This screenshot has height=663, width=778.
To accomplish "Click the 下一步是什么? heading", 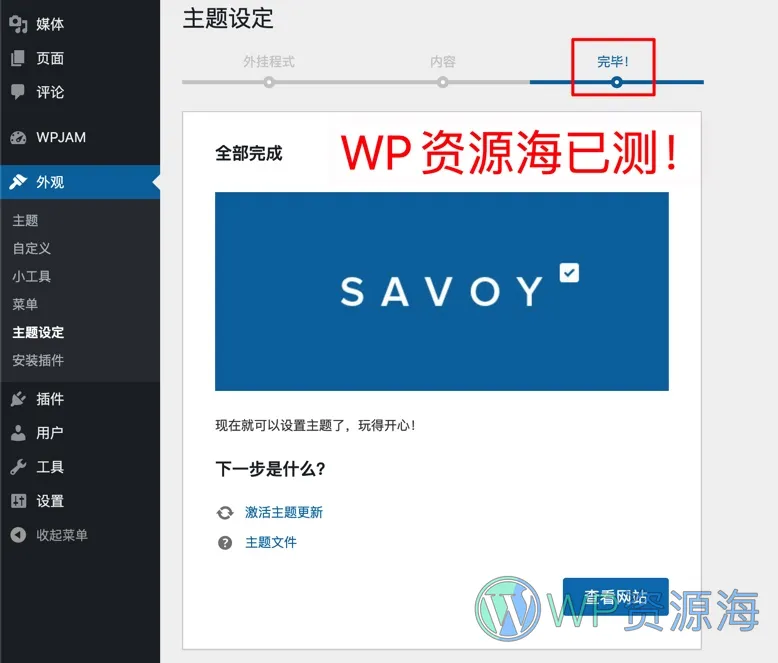I will pos(270,468).
